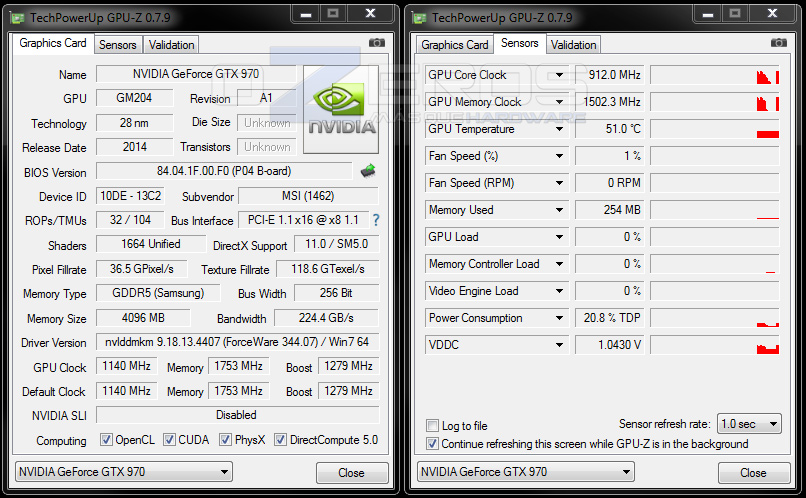Click the 1502.3 MHz memory clock value
806x498 pixels.
610,102
